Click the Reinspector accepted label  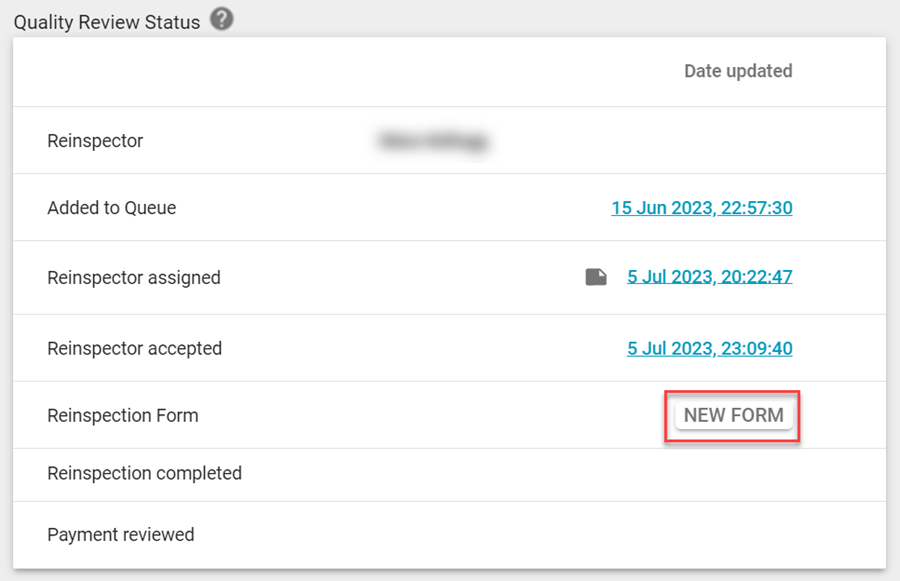(134, 348)
